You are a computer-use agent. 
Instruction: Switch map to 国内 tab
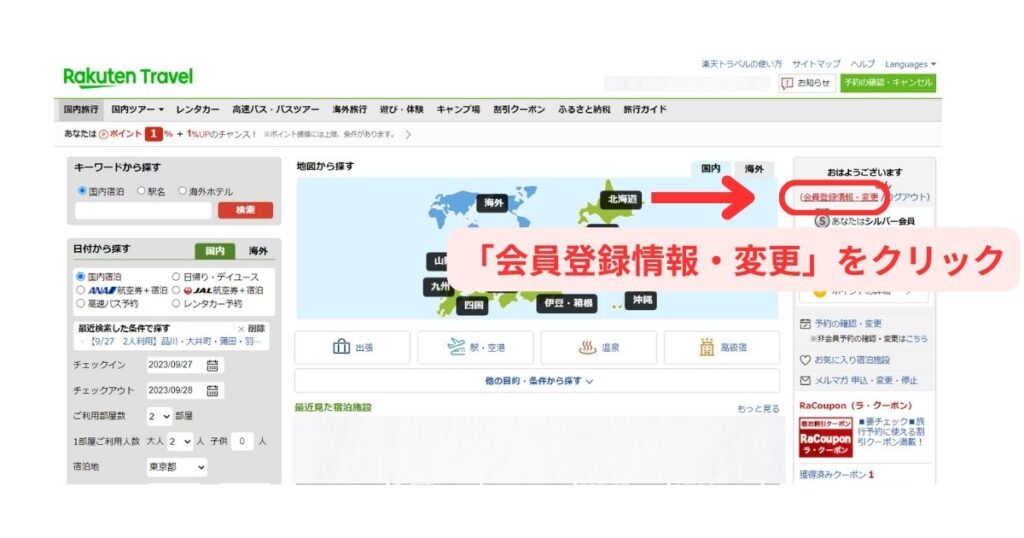coord(711,168)
